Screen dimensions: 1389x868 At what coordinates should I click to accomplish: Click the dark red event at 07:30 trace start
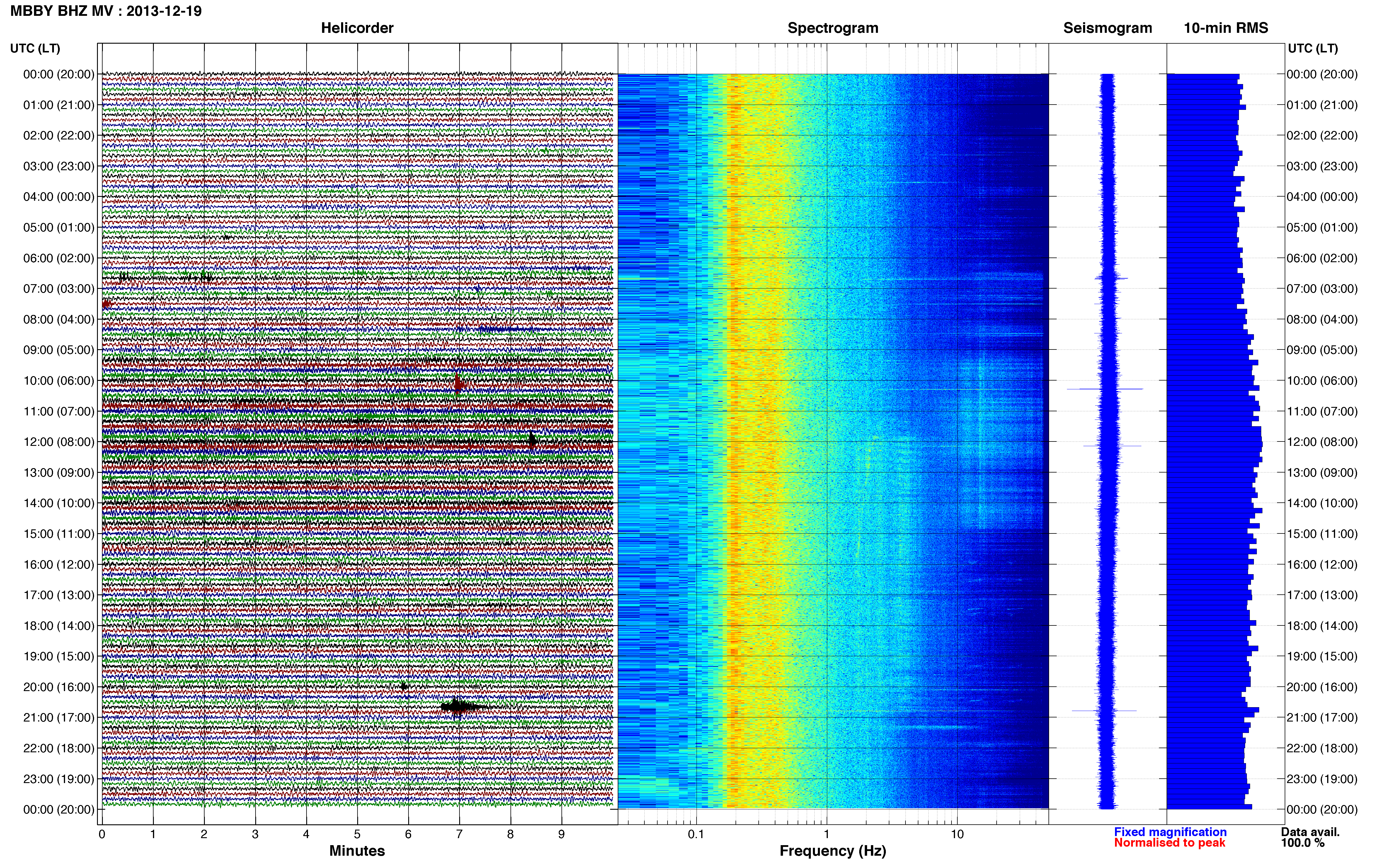[x=106, y=304]
